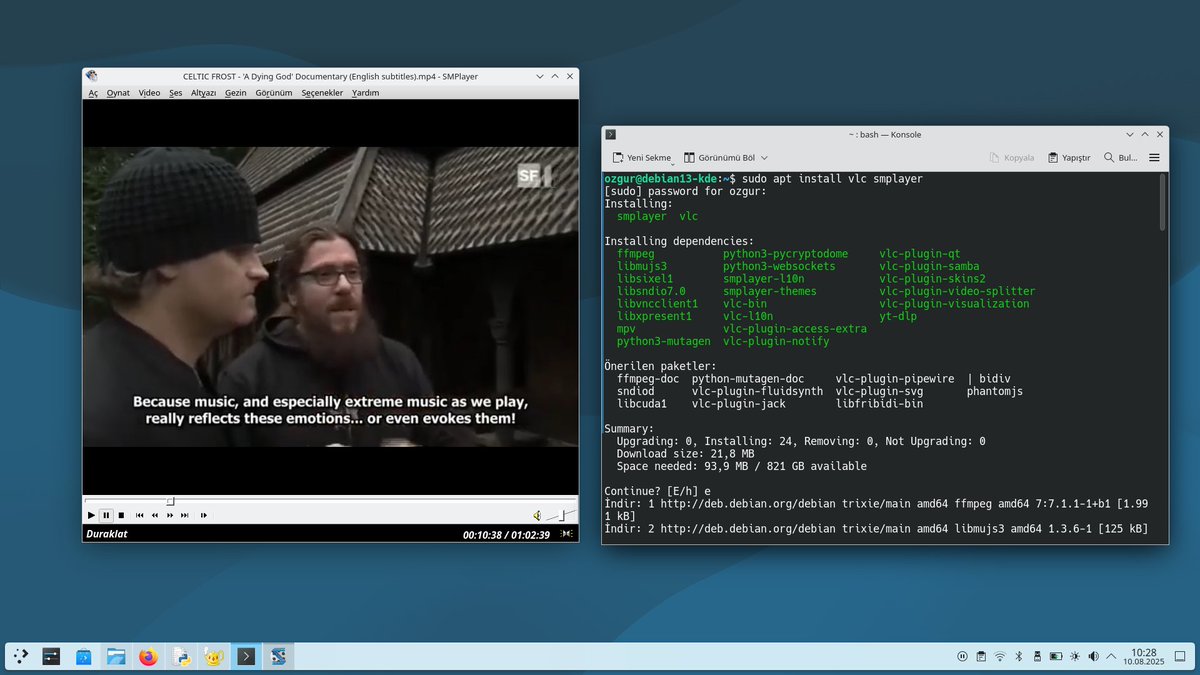Open the Altyazı menu in SMPlayer

203,92
